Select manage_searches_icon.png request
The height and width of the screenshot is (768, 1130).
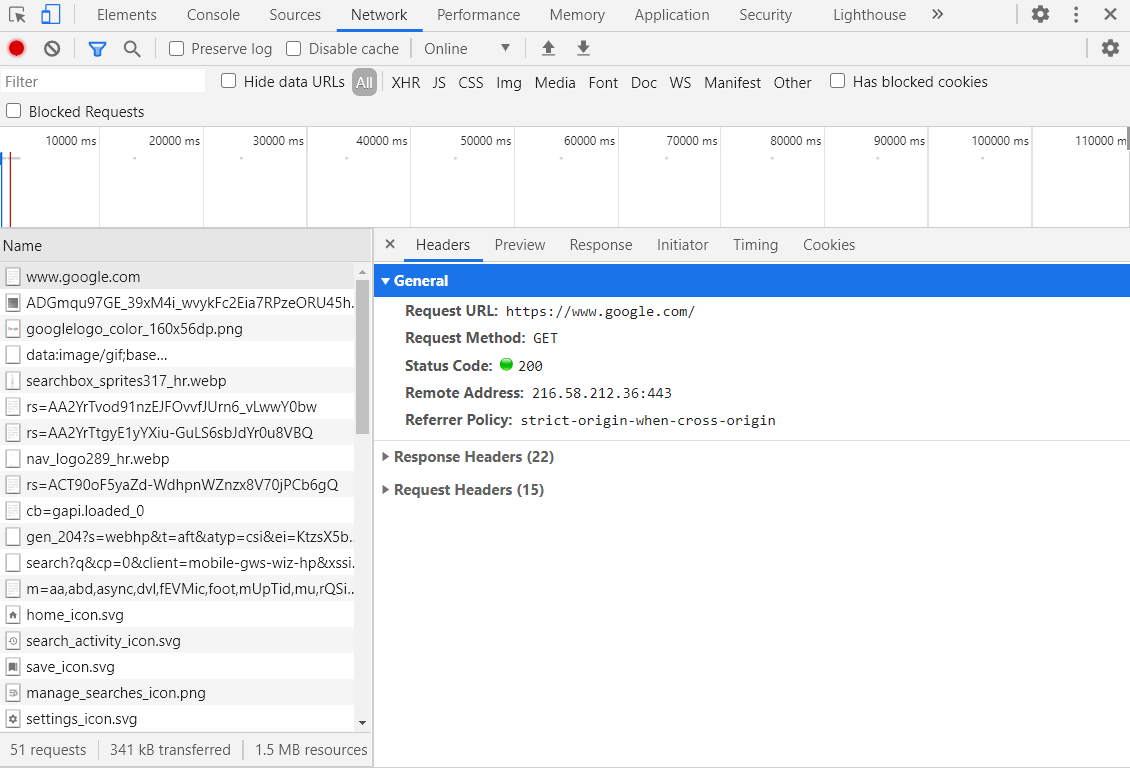click(x=177, y=692)
